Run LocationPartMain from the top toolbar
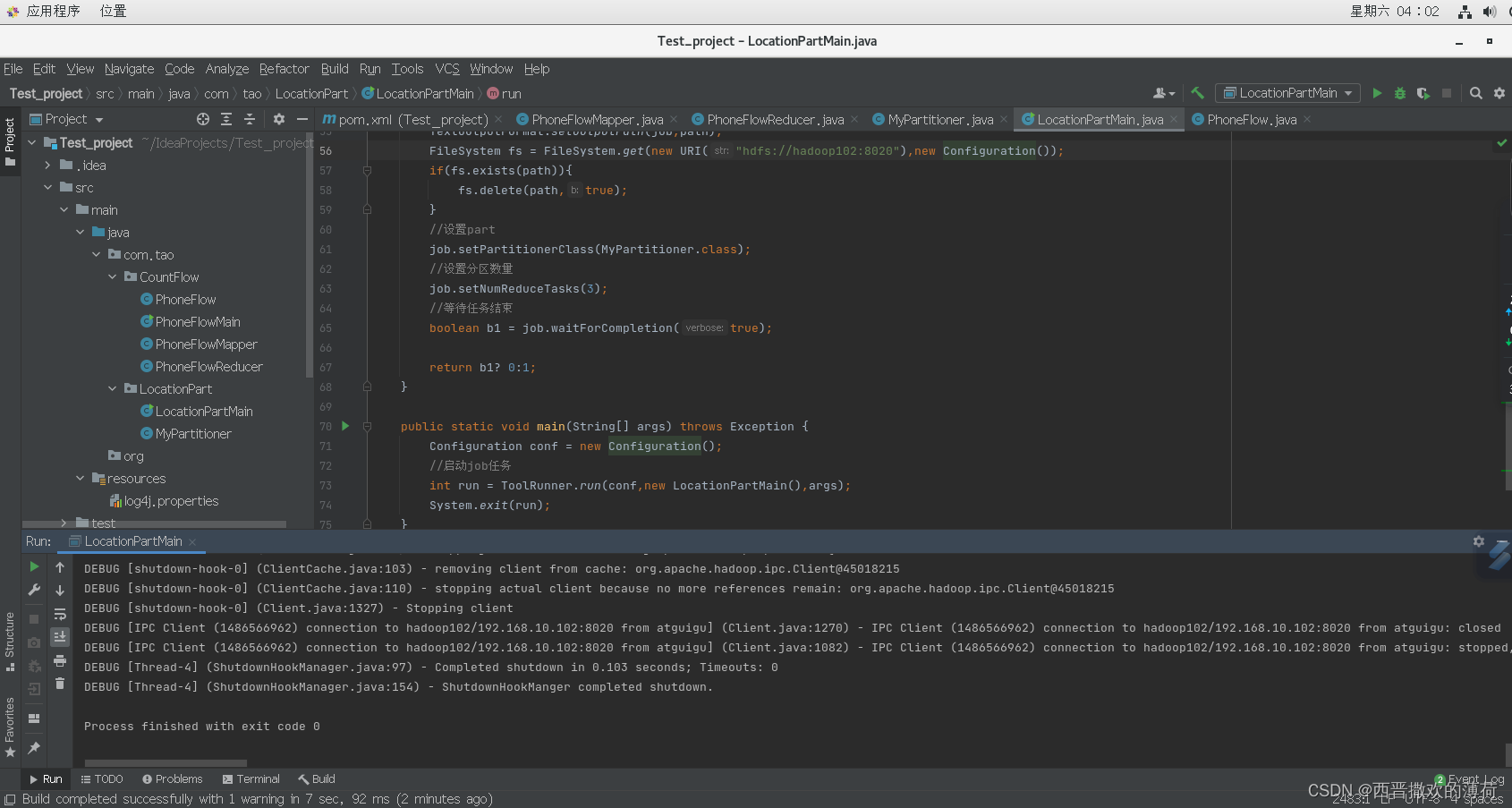The height and width of the screenshot is (808, 1512). coord(1377,93)
